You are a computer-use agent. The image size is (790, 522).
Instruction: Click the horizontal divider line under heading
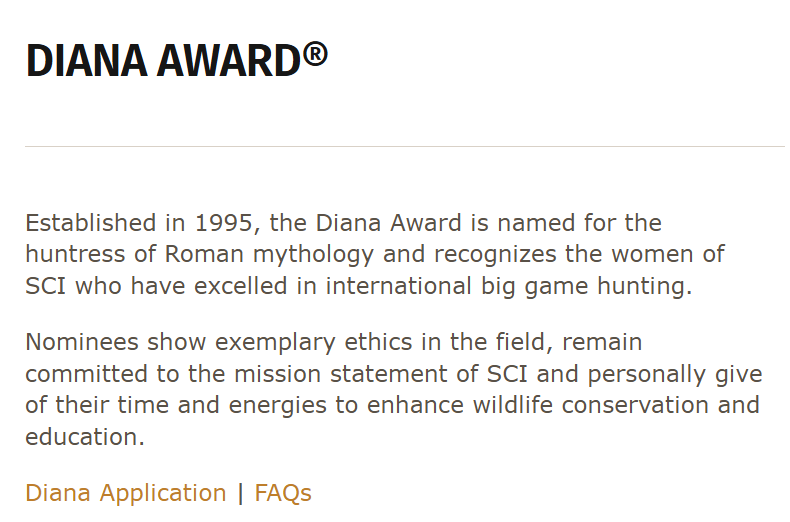[x=405, y=147]
